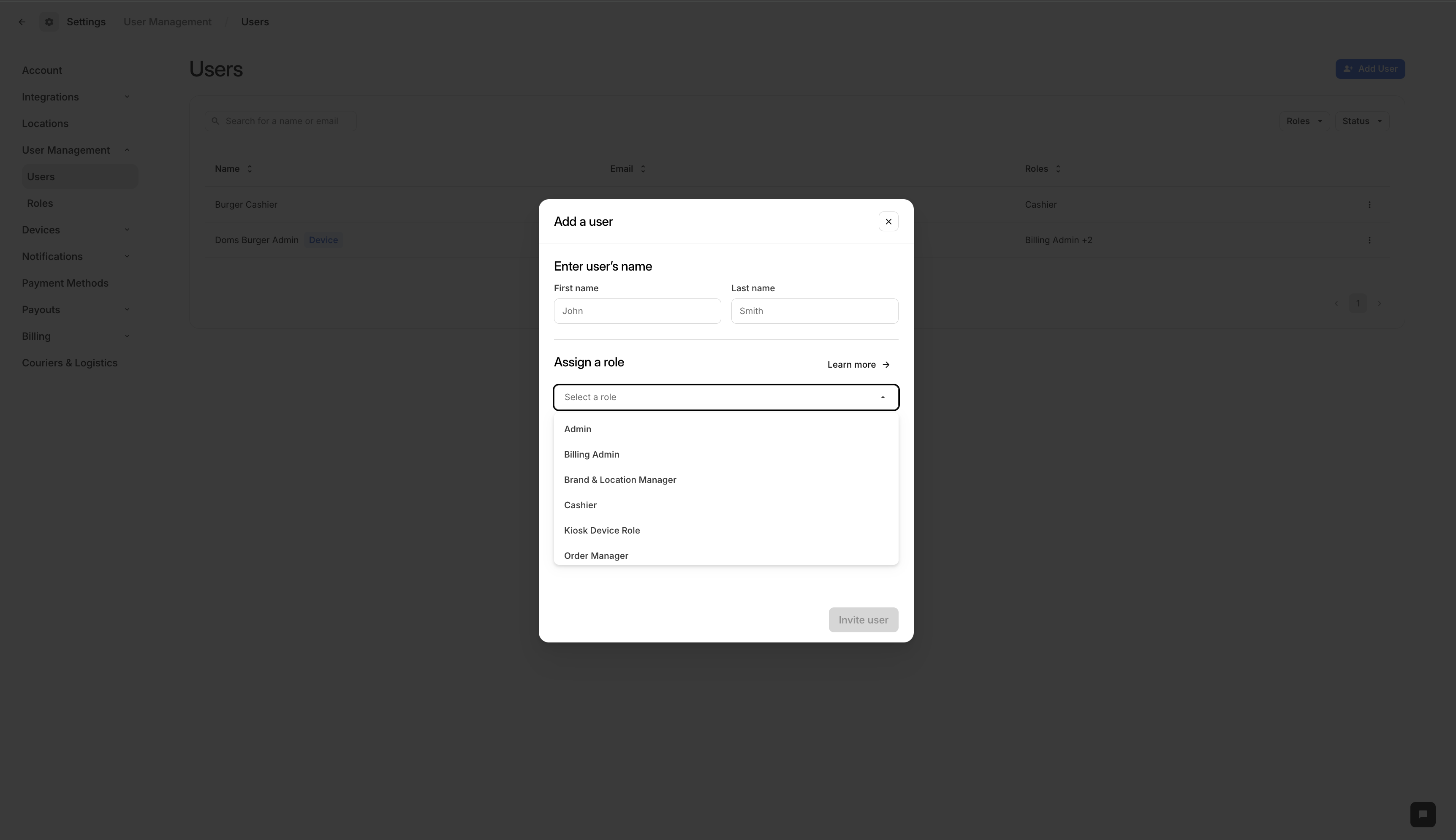The image size is (1456, 840).
Task: Click the Burger Cashier name cell
Action: click(x=246, y=205)
